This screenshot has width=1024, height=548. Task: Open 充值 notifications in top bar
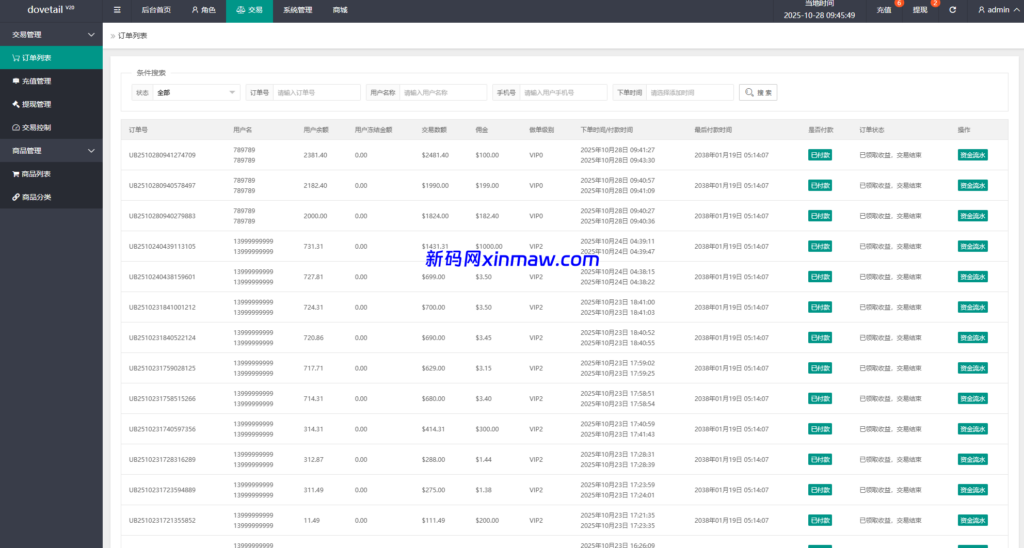[x=884, y=10]
